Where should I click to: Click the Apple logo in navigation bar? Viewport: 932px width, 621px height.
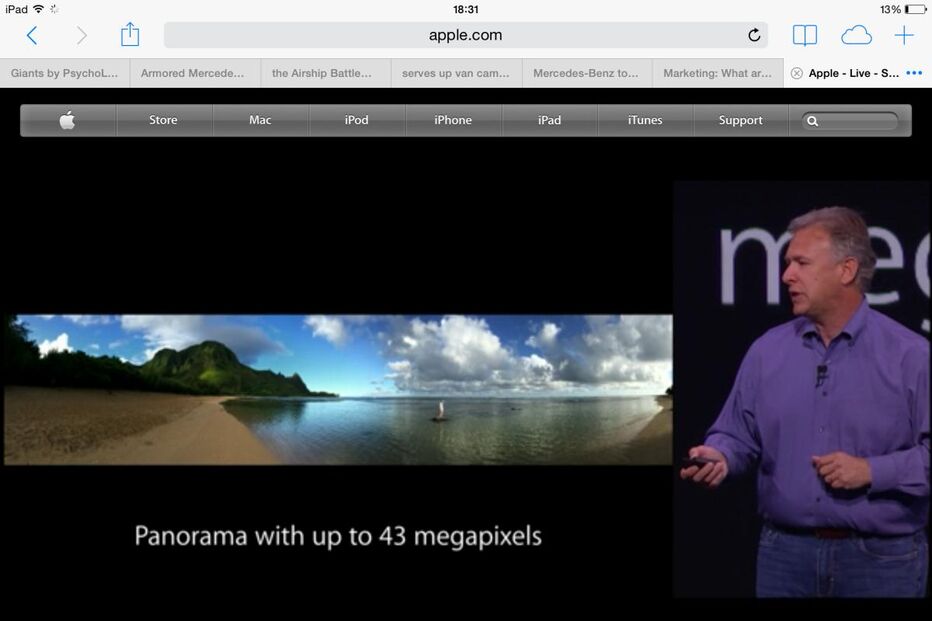67,120
